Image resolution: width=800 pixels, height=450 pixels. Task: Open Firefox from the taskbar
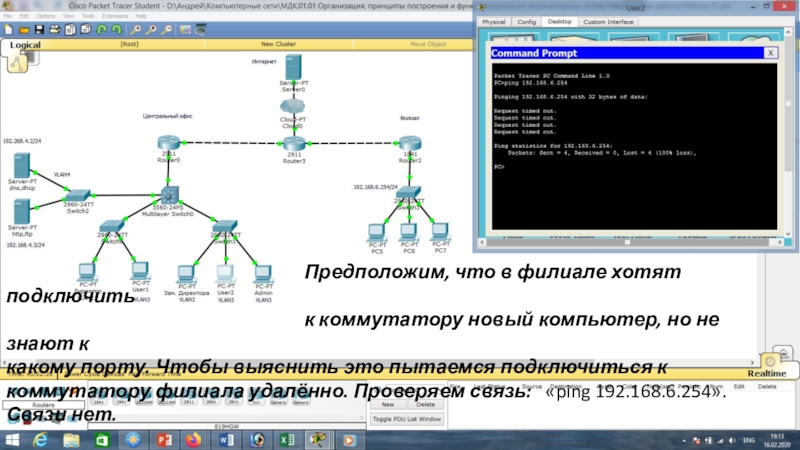click(193, 440)
